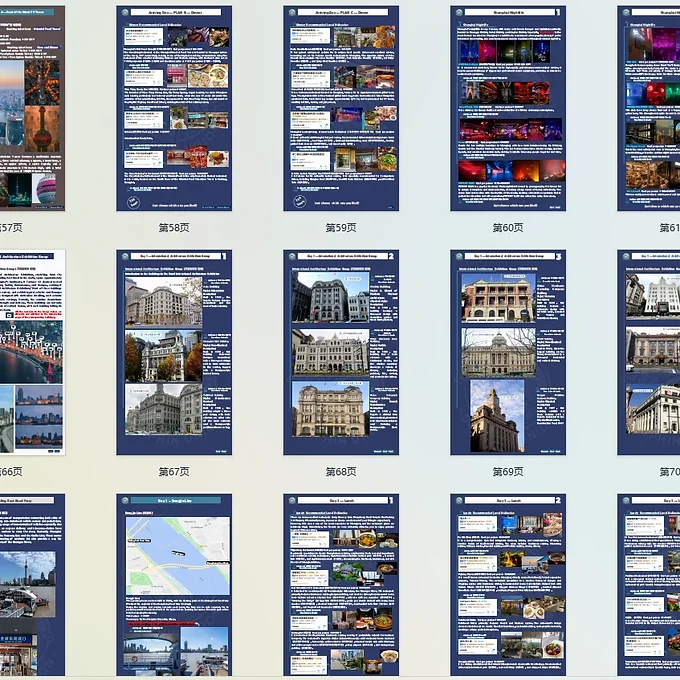The height and width of the screenshot is (680, 680).
Task: Click the 第67页 page label
Action: pos(174,471)
